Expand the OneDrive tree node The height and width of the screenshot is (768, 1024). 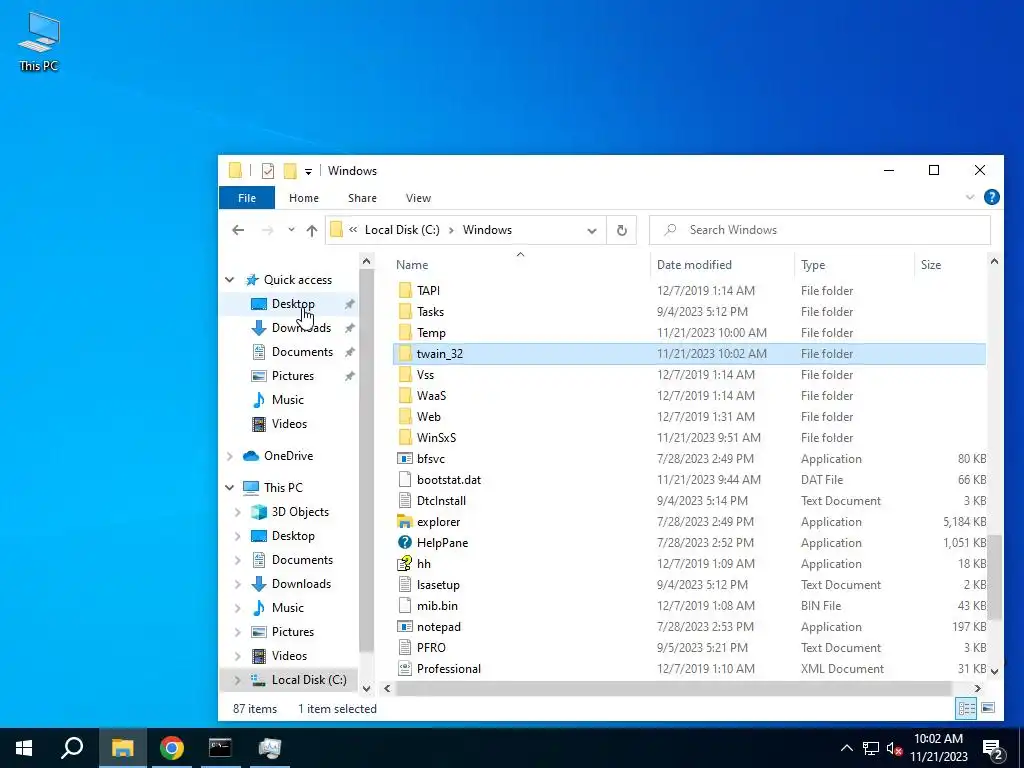point(230,456)
